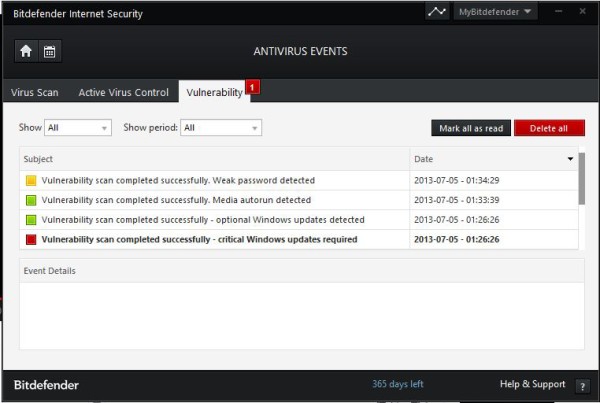Click the non-bold date 2013-07-05 - 01:26:26

point(457,220)
